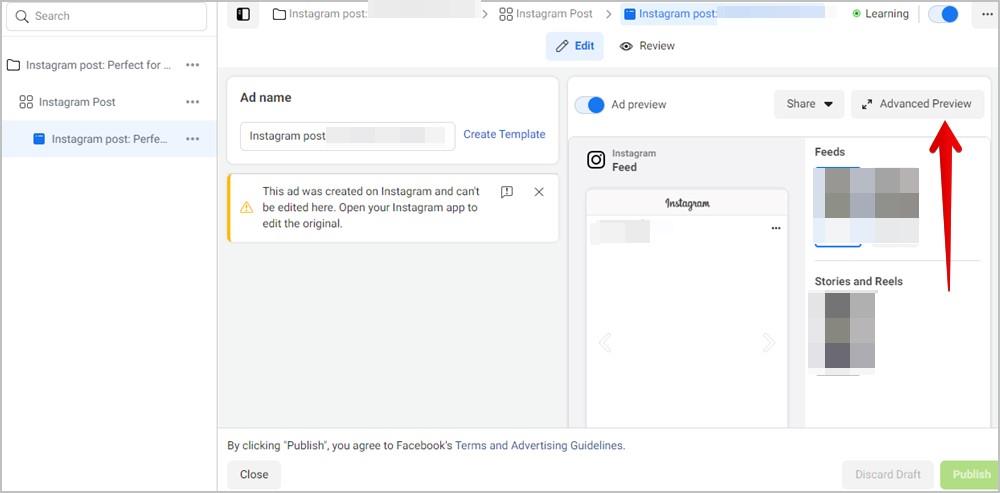Click the second Feeds placement thumbnail
Screen dimensions: 1000x493
895,206
